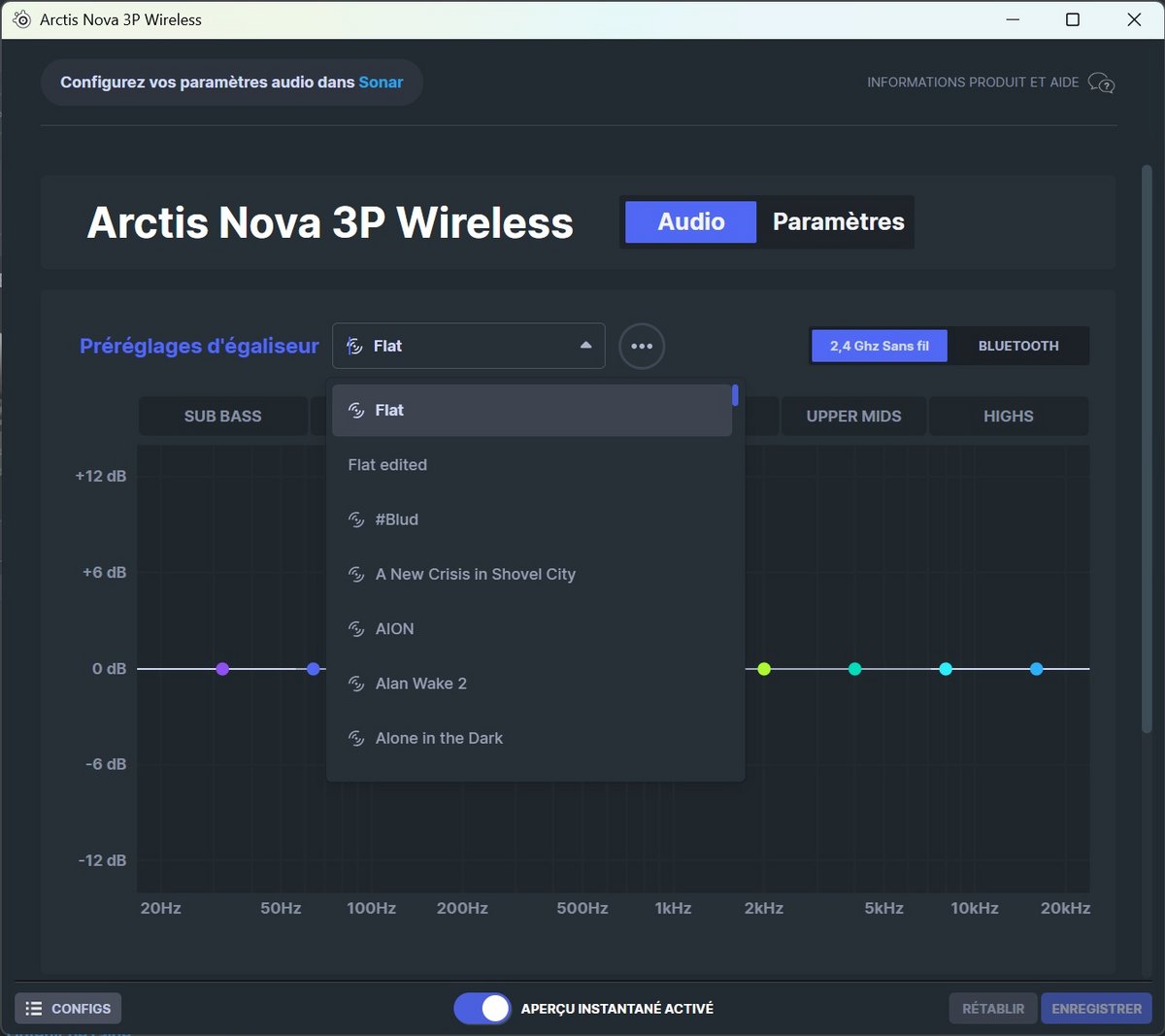Click the icon beside Alone in the Dark
1165x1036 pixels.
[356, 738]
